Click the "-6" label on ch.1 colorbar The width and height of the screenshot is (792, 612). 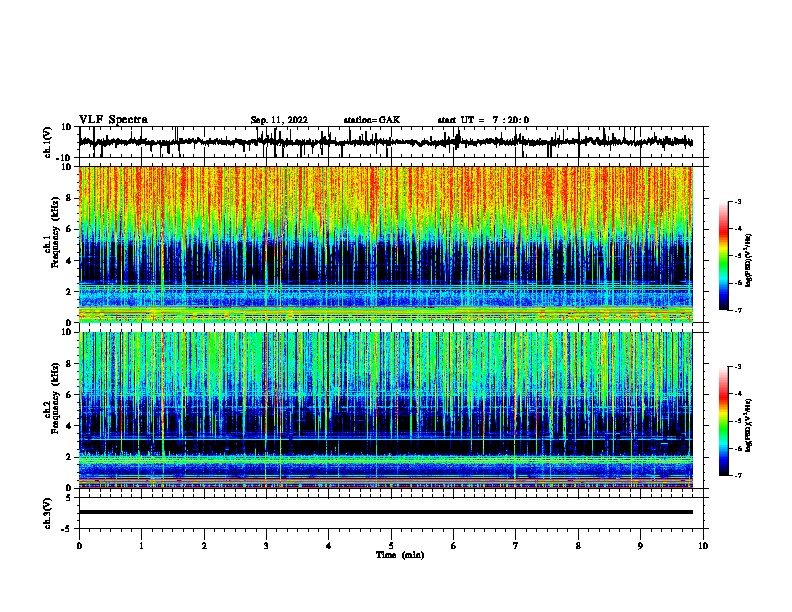click(x=738, y=283)
